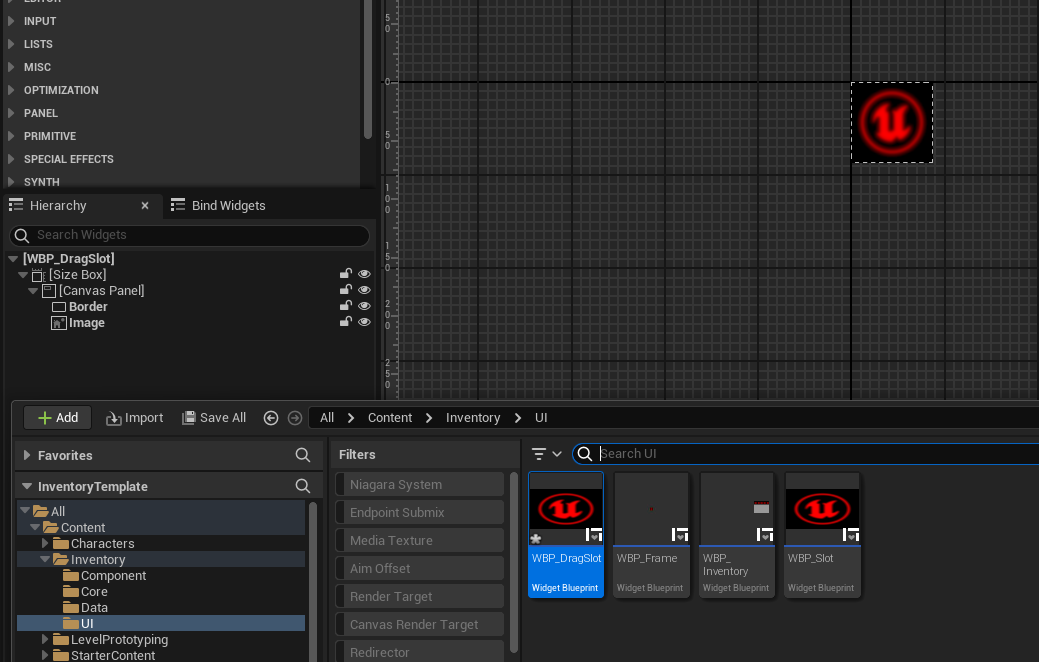Collapse the Size Box hierarchy node

(23, 274)
